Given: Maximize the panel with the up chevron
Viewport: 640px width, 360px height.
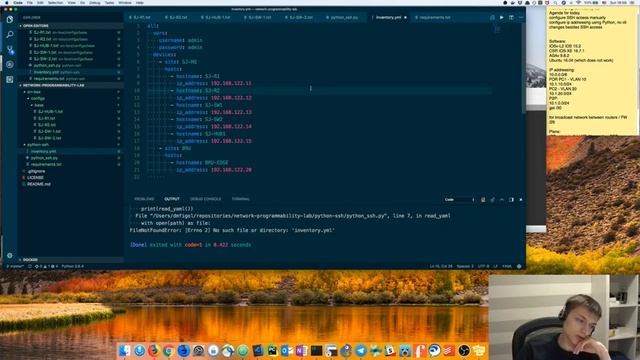Looking at the screenshot, I should pyautogui.click(x=502, y=200).
